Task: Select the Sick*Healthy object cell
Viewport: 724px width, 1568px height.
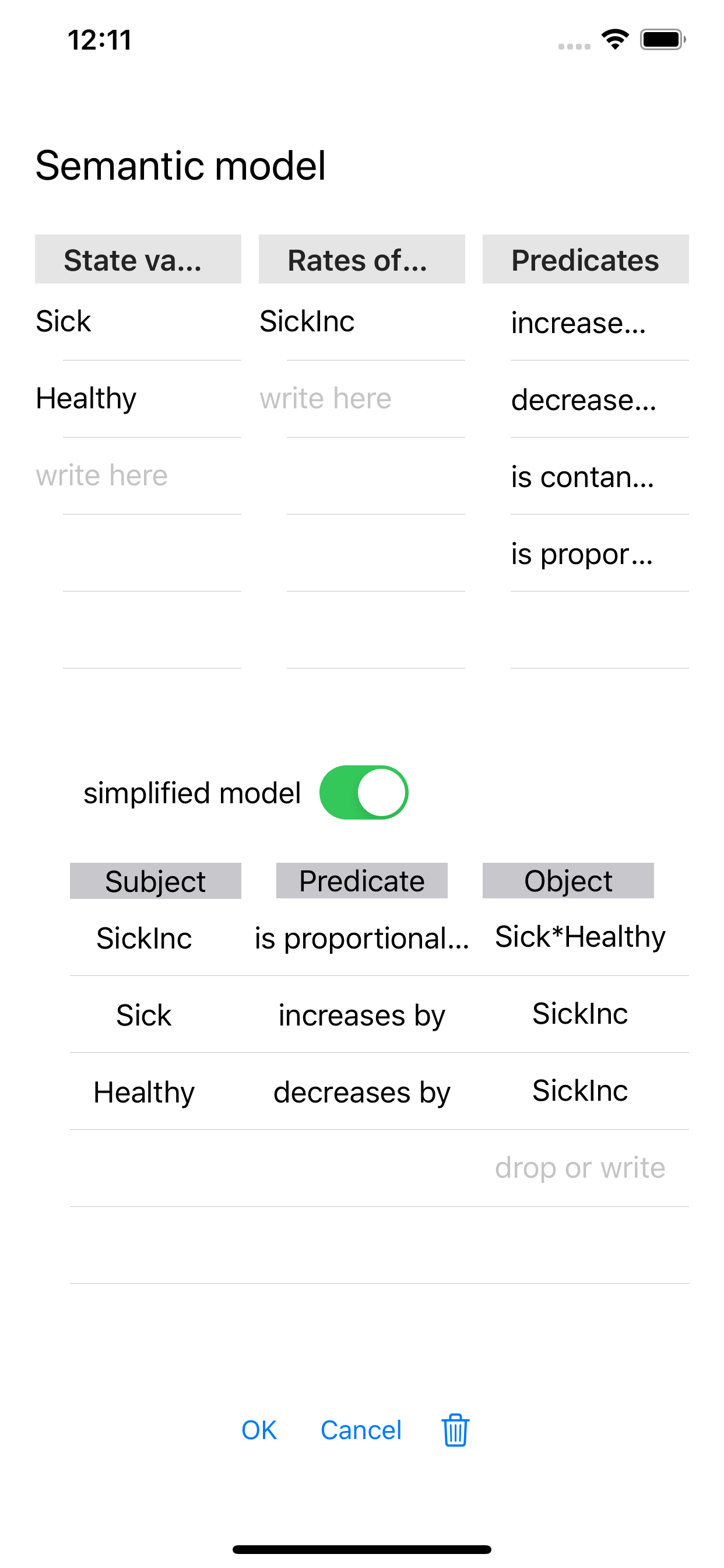Action: pos(579,937)
